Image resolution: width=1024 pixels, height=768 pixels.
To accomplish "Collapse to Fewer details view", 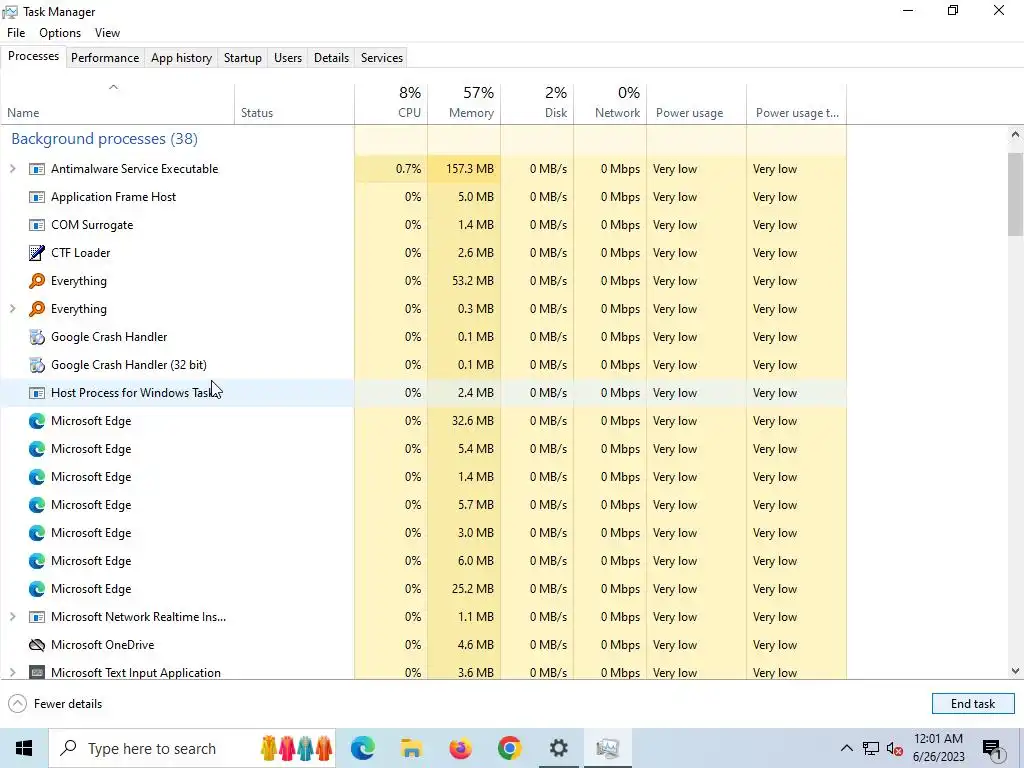I will tap(56, 704).
